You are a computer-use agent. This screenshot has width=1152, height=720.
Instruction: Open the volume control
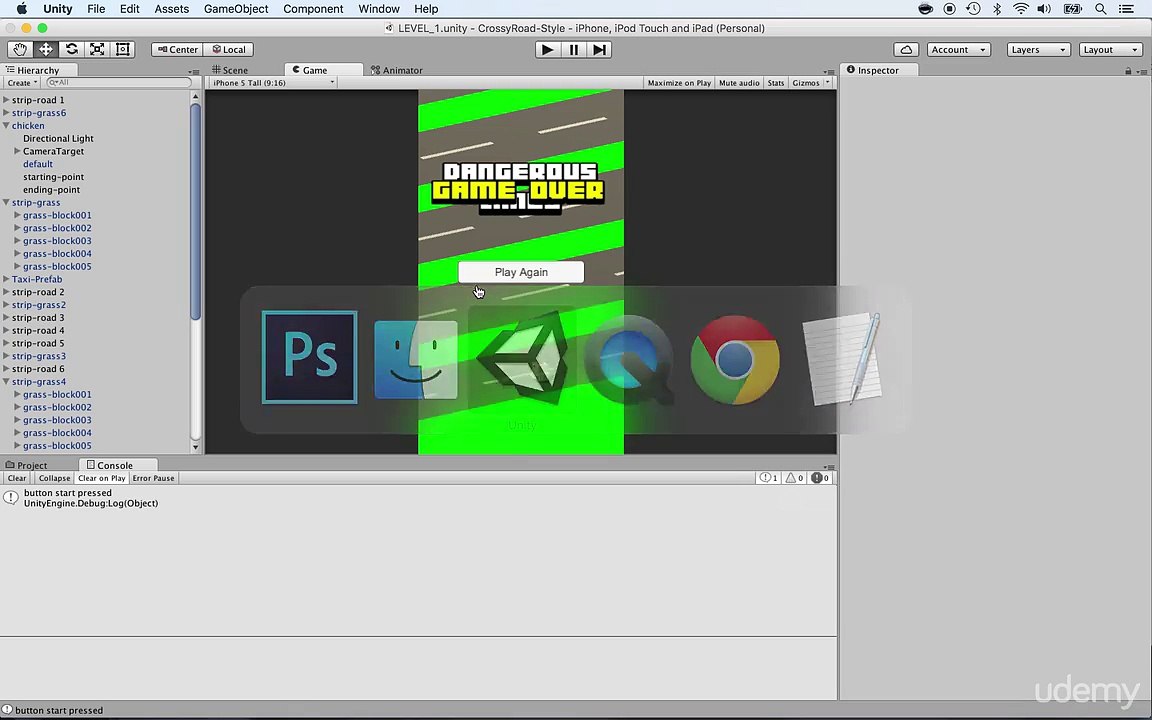click(1044, 9)
